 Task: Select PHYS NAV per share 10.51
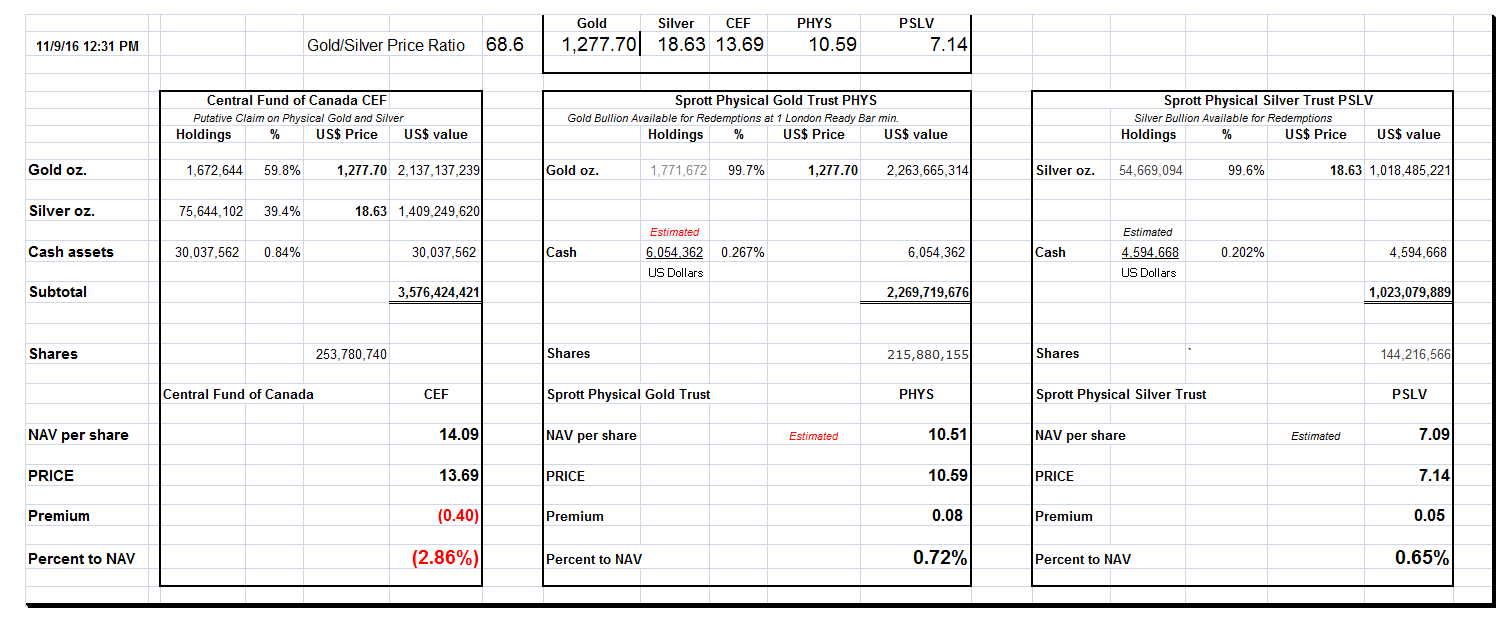click(x=948, y=434)
